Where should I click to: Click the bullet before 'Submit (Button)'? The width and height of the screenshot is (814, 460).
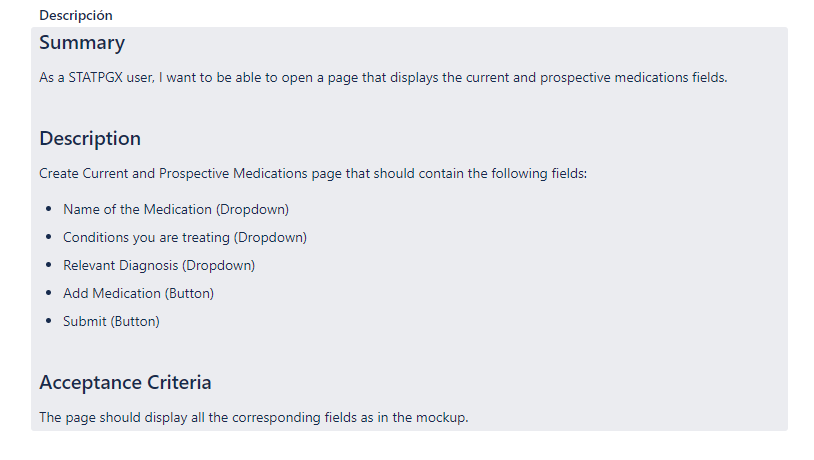click(x=50, y=322)
